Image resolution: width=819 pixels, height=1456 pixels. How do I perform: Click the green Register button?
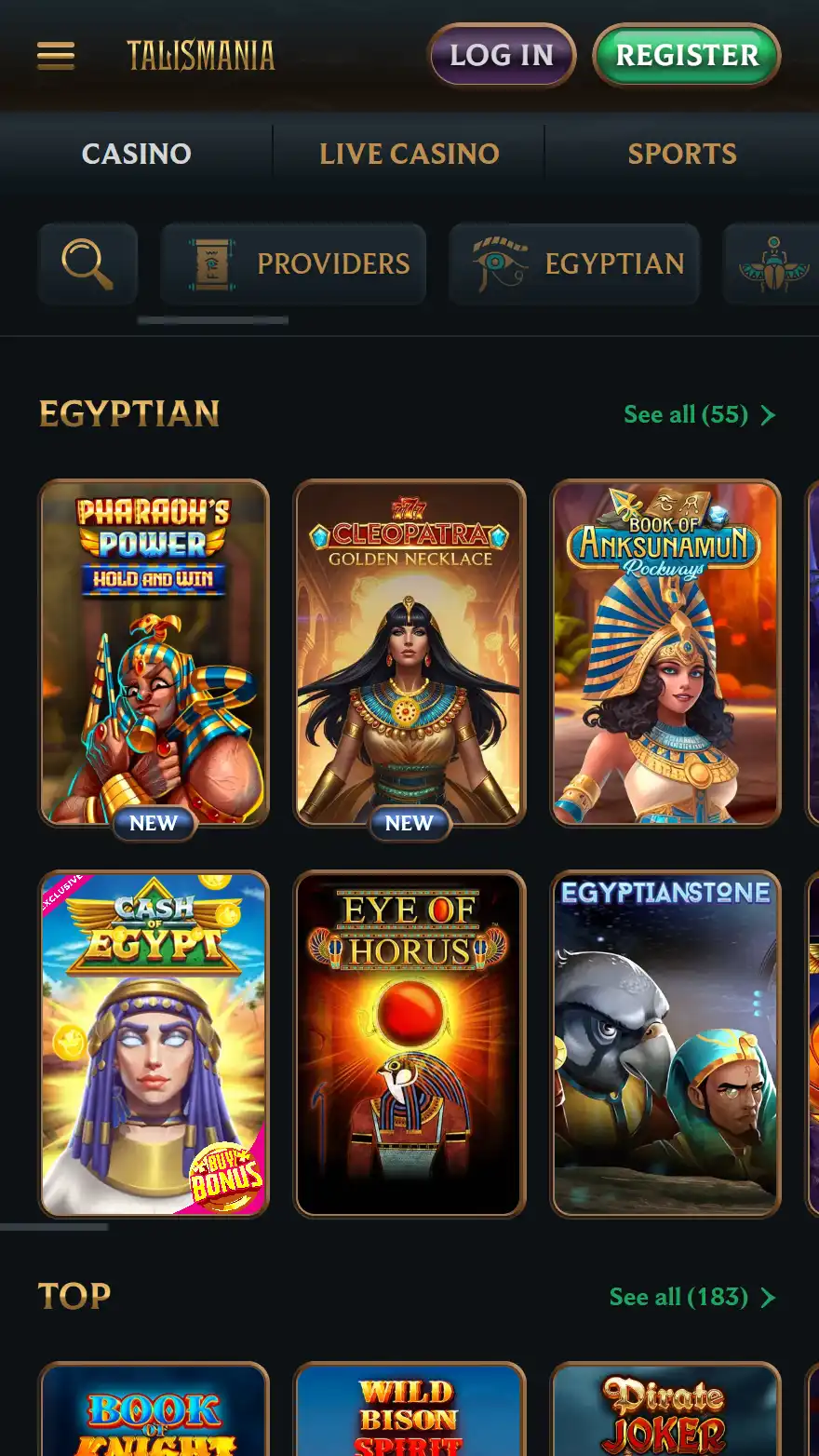(687, 55)
